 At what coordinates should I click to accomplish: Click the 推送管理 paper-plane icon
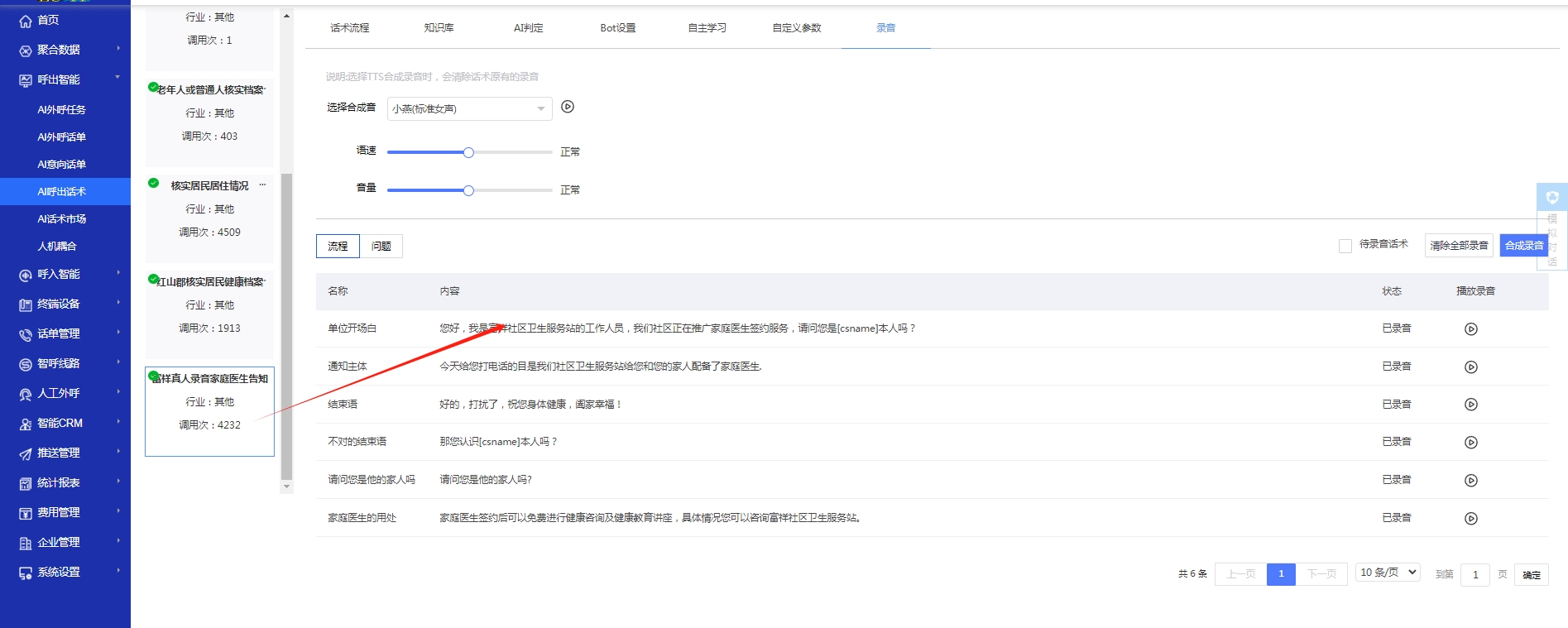(x=26, y=453)
